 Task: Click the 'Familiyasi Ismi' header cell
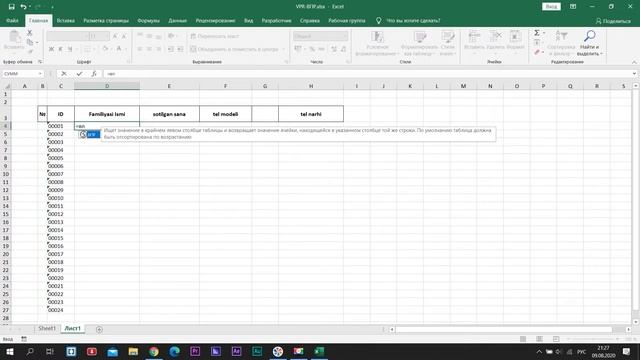tap(107, 114)
